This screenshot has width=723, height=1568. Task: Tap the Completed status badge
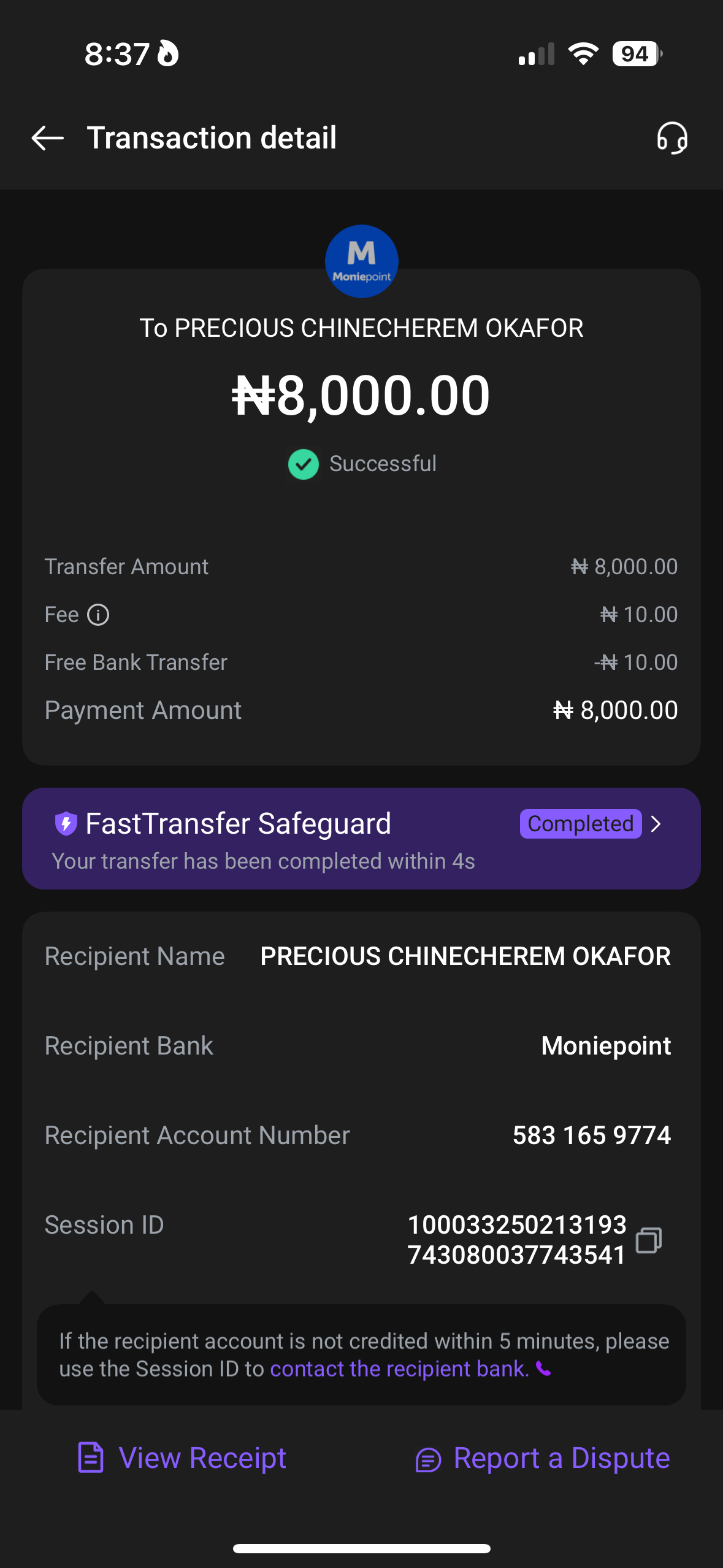point(580,824)
